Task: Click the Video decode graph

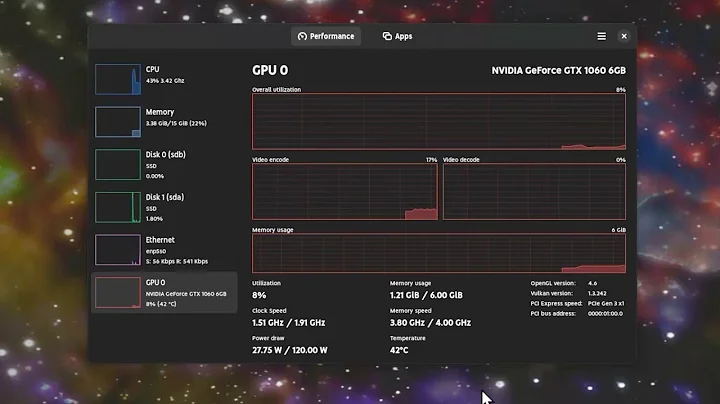Action: 534,192
